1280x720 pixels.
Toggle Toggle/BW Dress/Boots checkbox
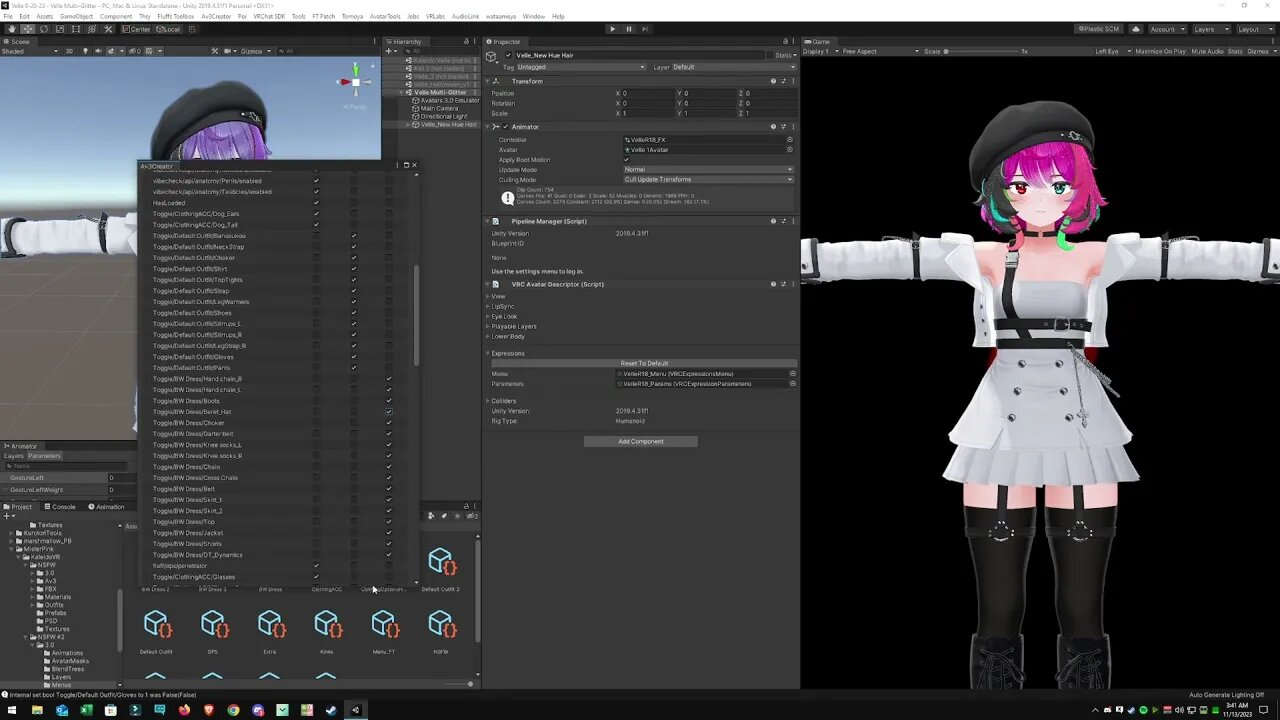(389, 401)
